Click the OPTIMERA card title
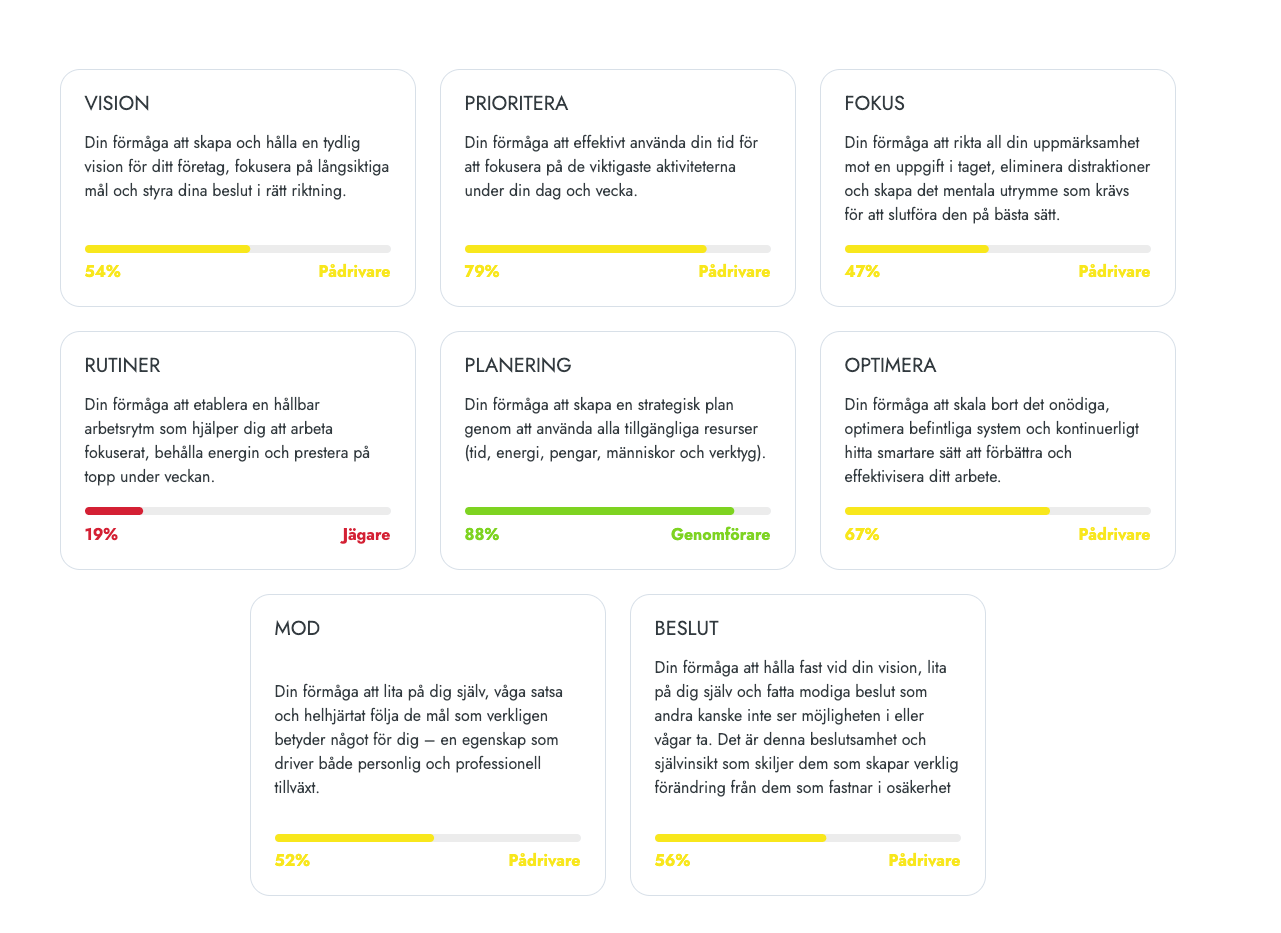Viewport: 1281px width, 933px height. point(890,366)
